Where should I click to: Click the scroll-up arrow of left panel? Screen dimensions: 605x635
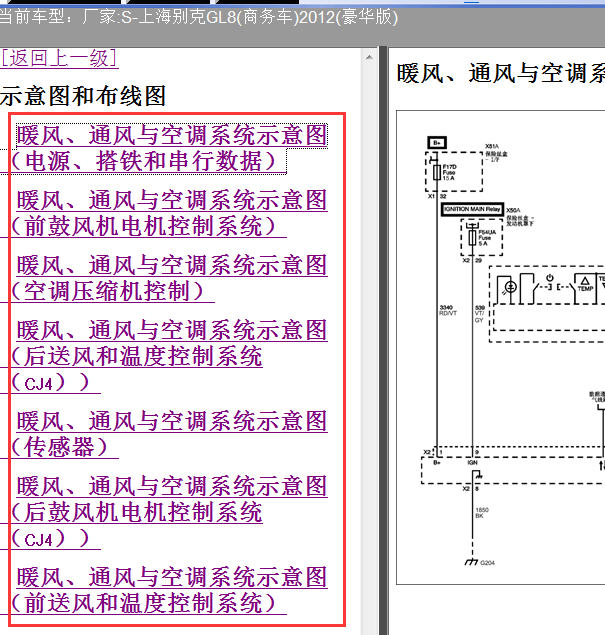coord(369,57)
